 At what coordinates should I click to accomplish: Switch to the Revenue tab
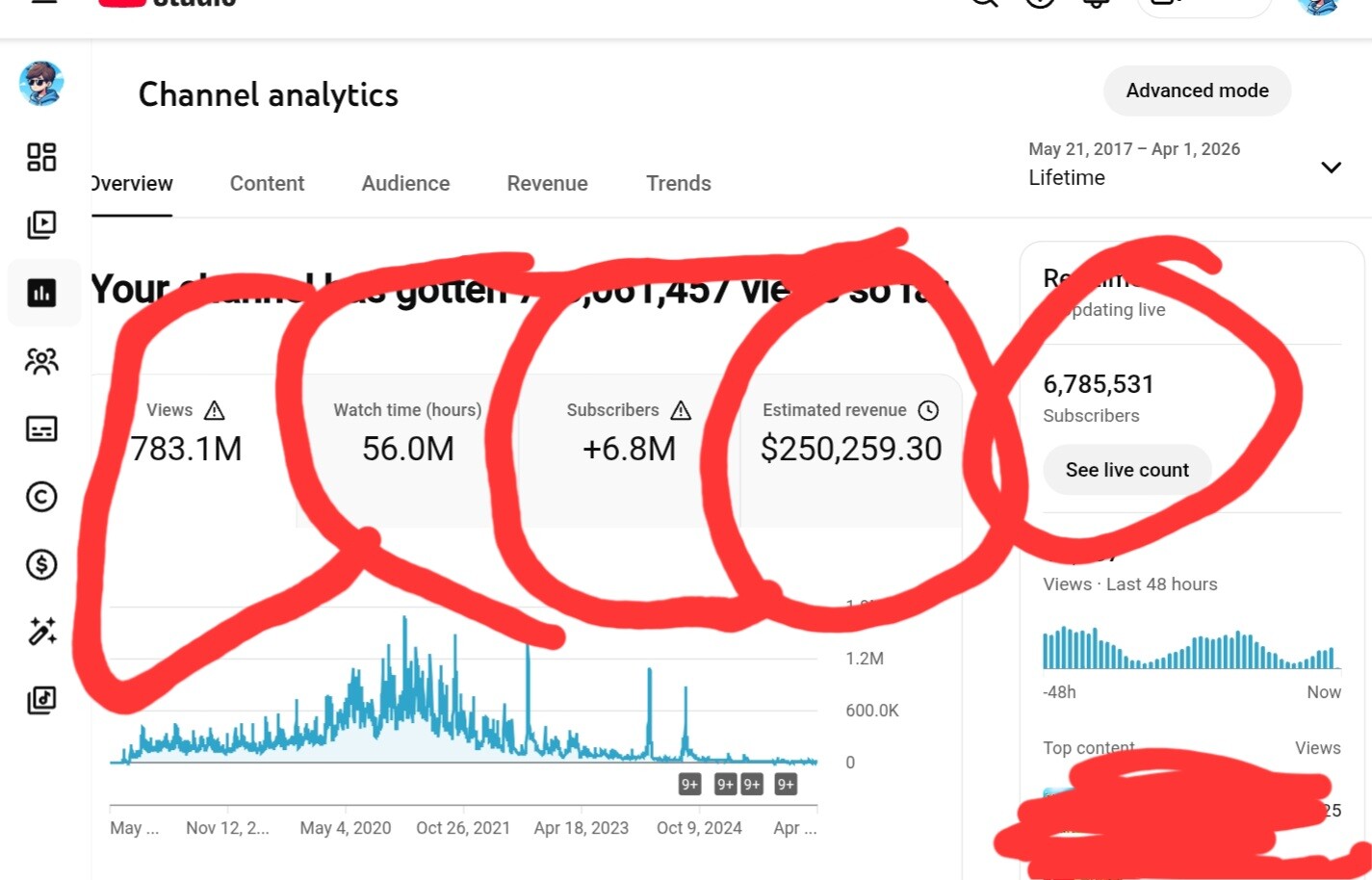point(547,183)
